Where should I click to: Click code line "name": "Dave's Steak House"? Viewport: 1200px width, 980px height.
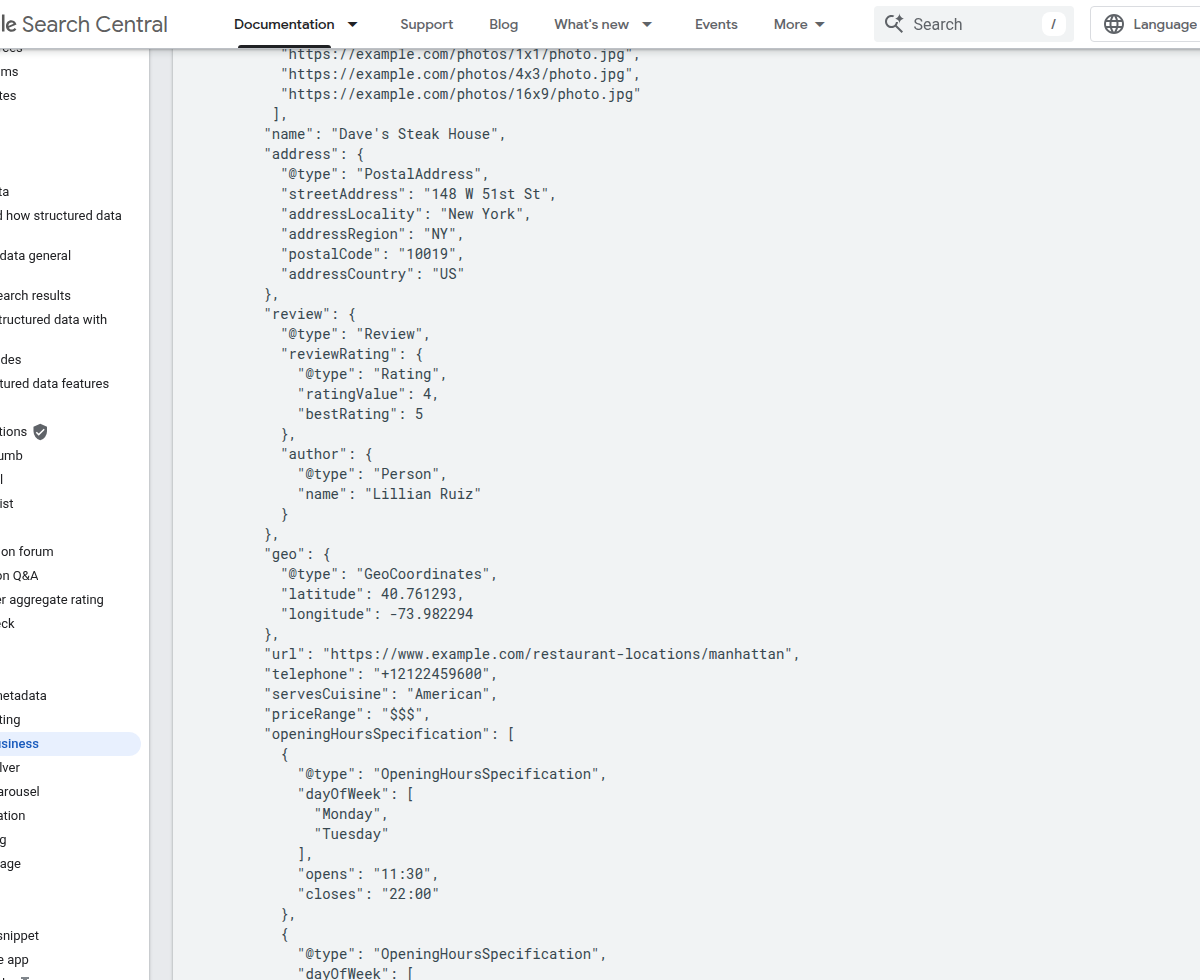tap(385, 134)
